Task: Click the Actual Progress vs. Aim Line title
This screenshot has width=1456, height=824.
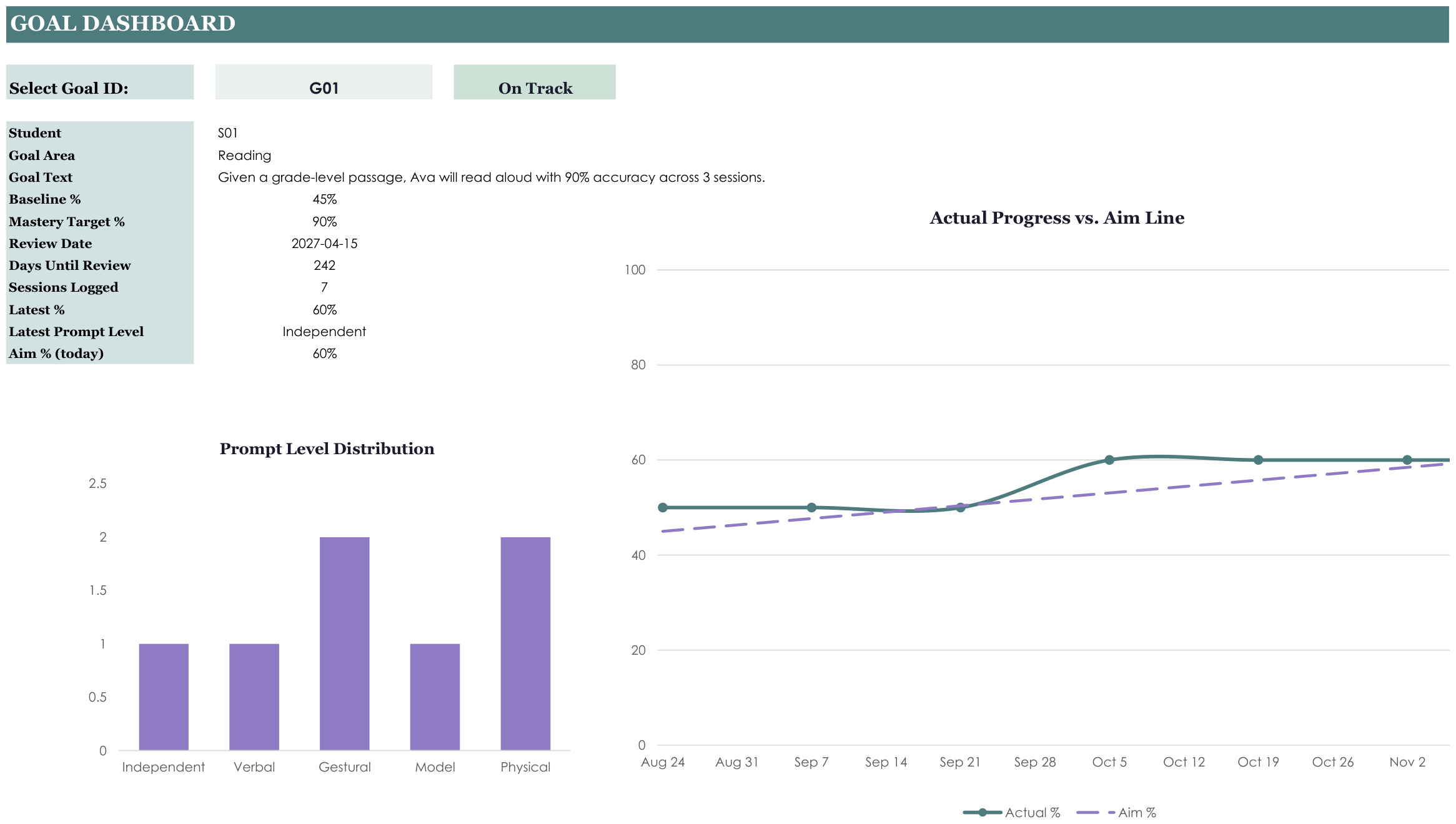Action: coord(1057,218)
